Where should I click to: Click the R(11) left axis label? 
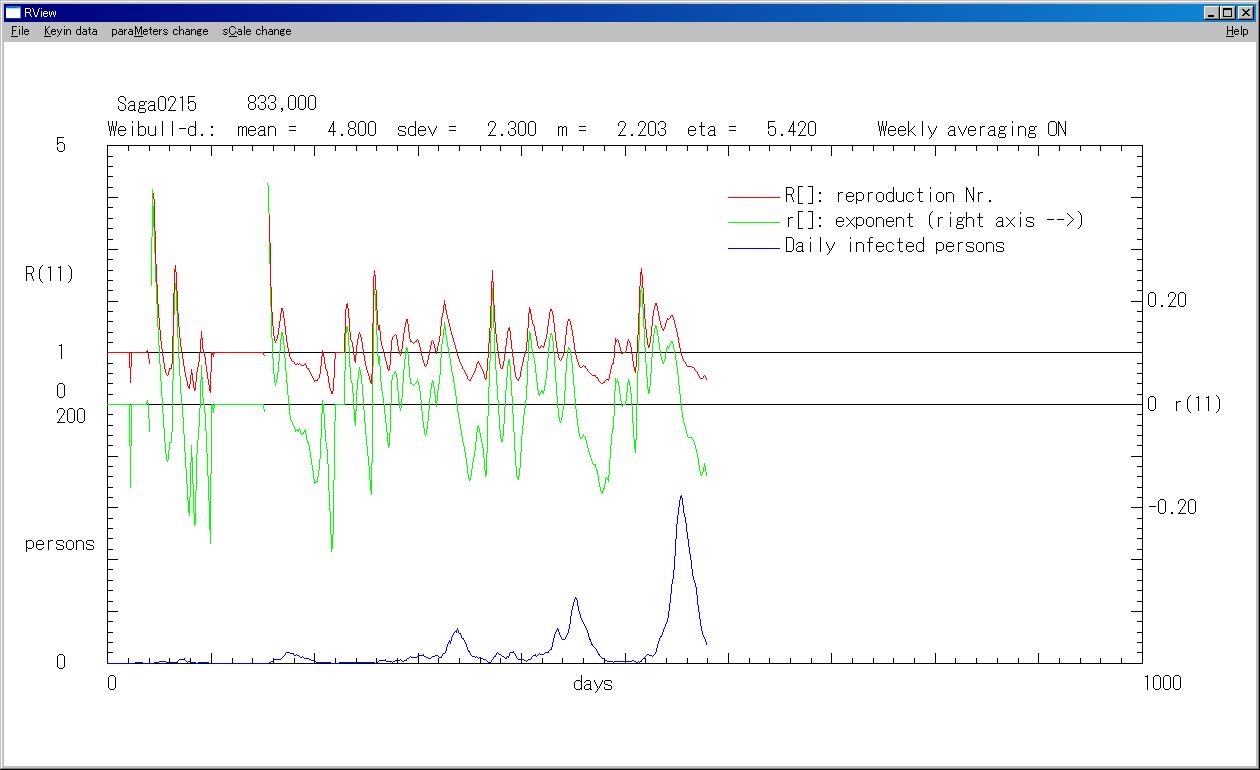(x=49, y=274)
